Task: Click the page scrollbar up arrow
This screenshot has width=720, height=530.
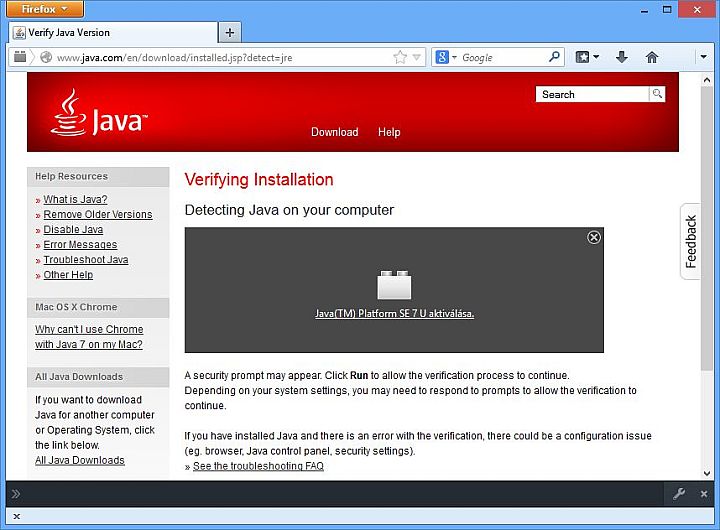Action: tap(707, 80)
